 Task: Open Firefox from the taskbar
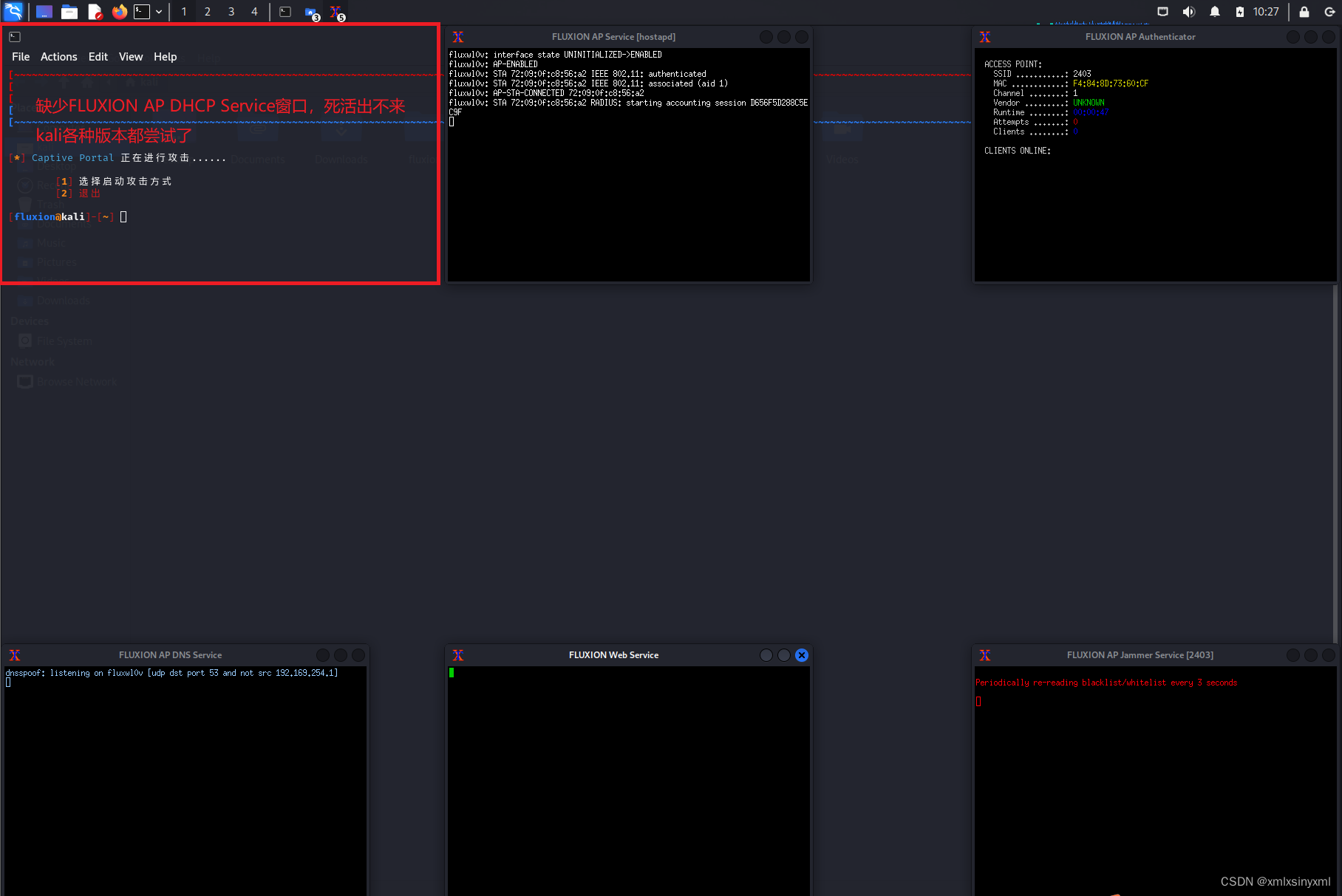pos(119,11)
